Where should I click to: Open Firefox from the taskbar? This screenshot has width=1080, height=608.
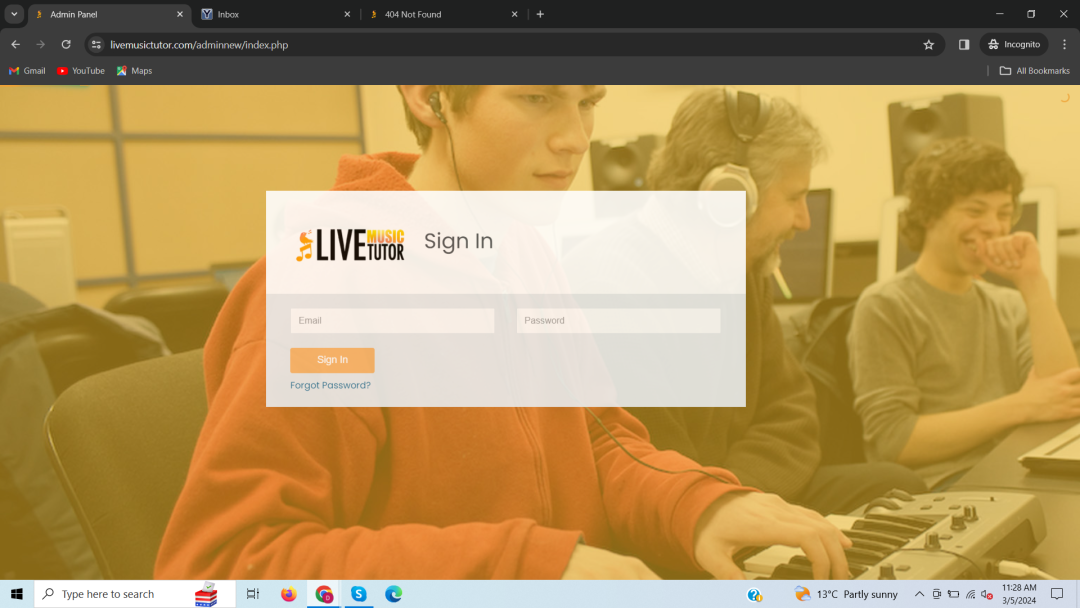point(289,594)
